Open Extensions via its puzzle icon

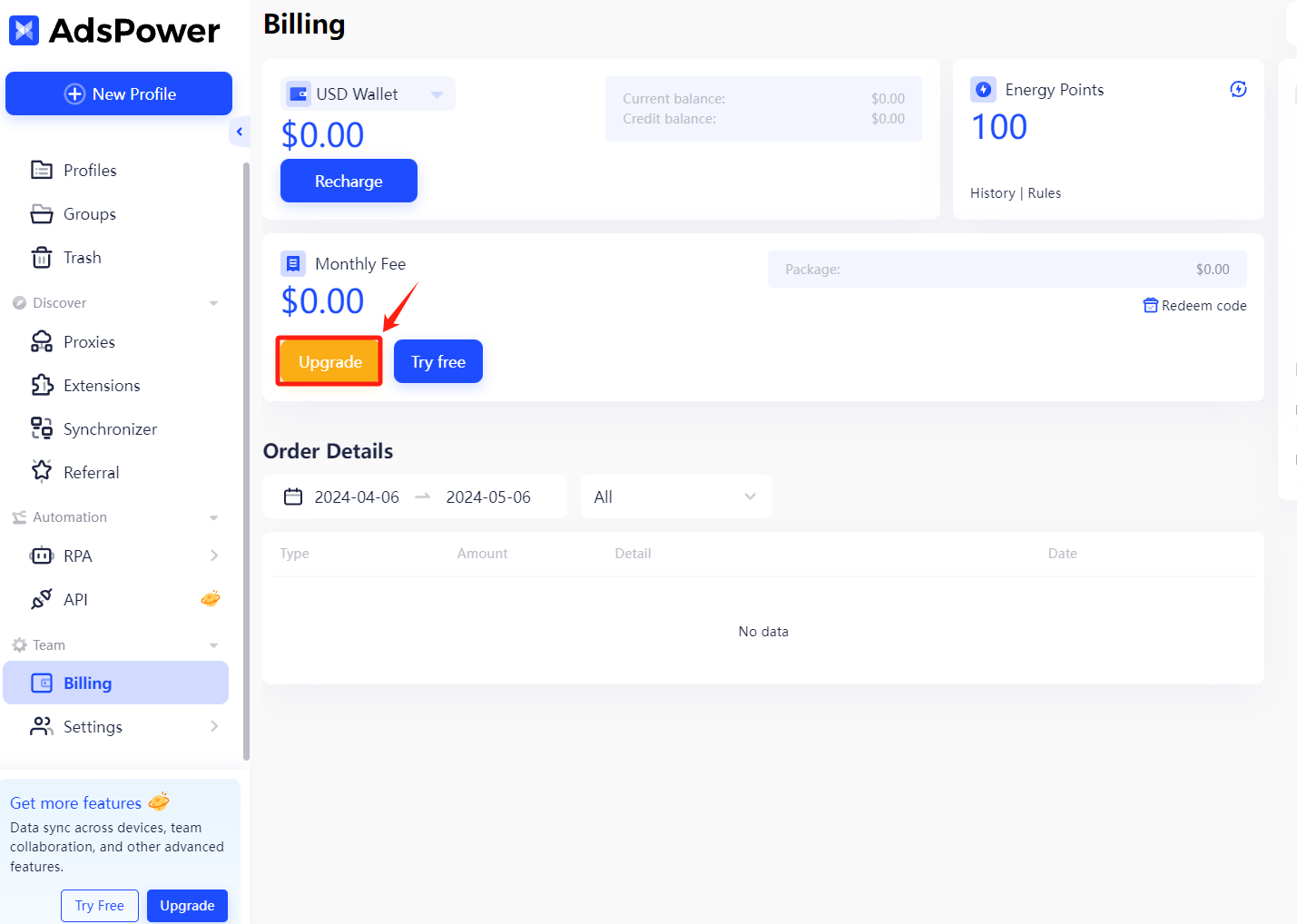(x=43, y=385)
